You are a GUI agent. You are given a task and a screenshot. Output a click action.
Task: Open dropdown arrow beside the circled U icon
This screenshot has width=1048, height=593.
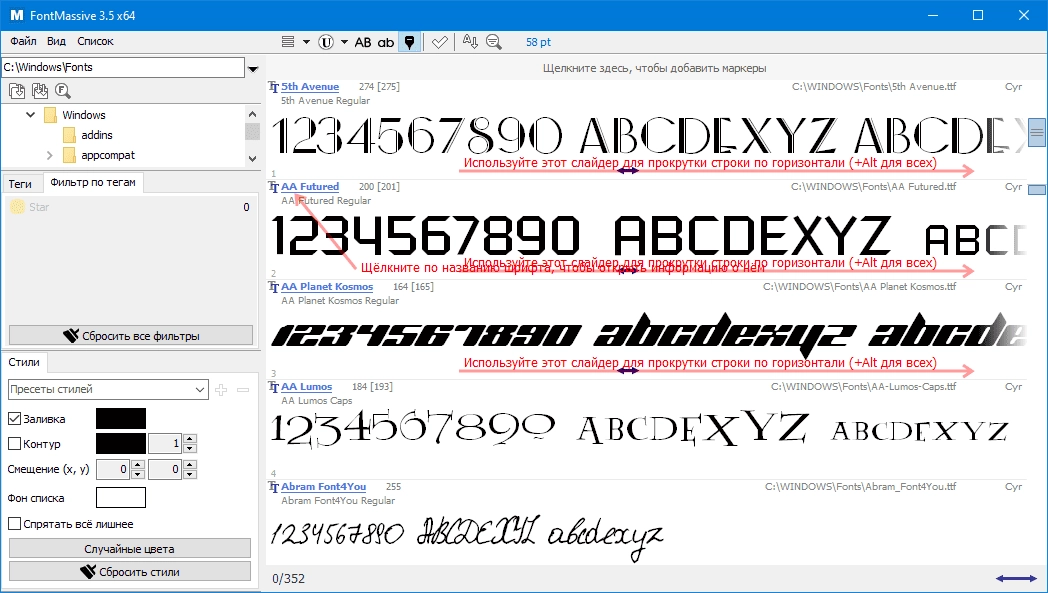coord(344,42)
